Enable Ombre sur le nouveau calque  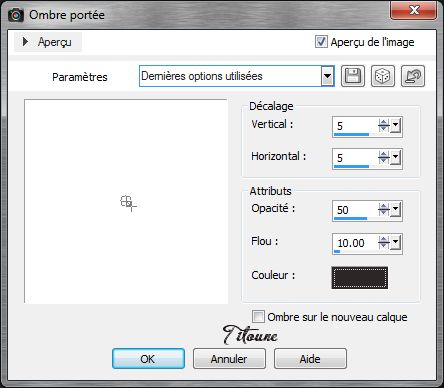pos(258,316)
